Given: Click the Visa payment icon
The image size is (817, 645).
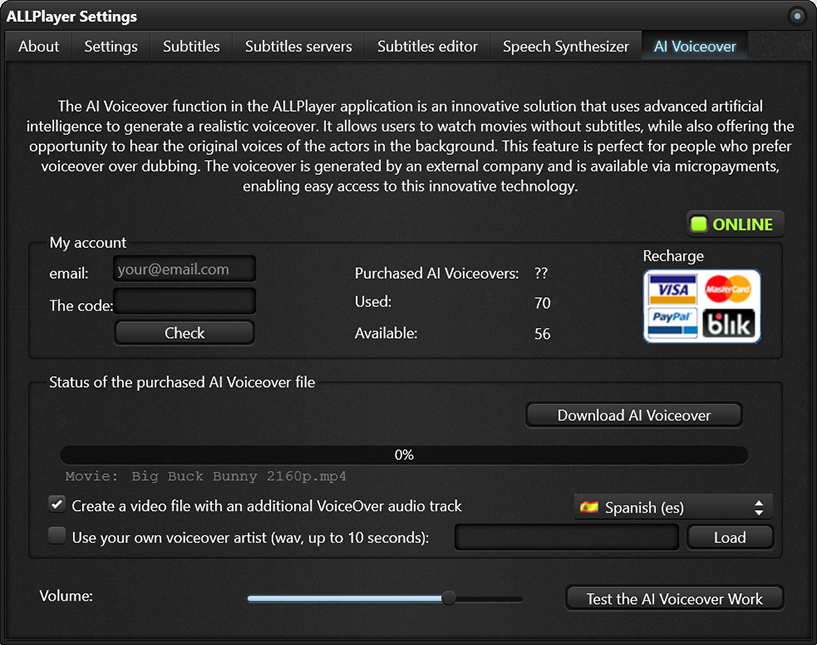Looking at the screenshot, I should [x=672, y=289].
